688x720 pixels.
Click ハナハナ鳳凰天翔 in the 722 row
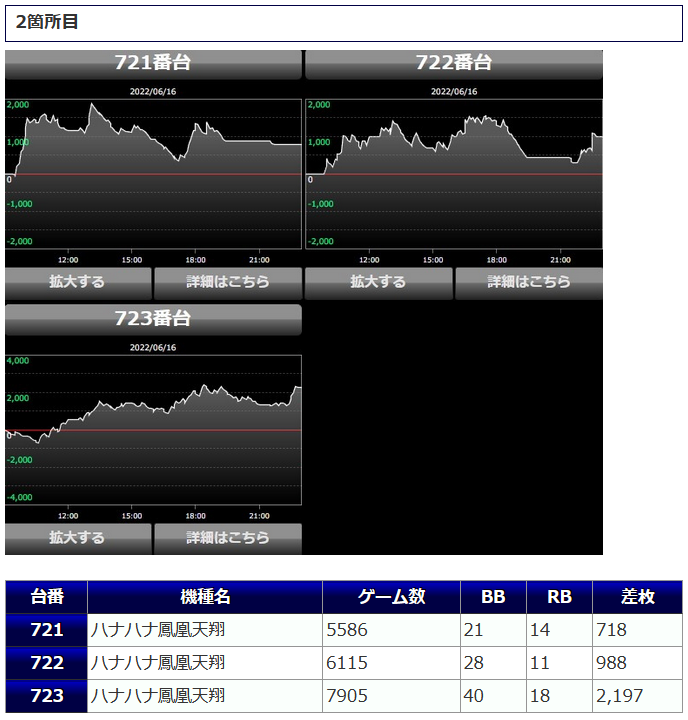pos(158,663)
